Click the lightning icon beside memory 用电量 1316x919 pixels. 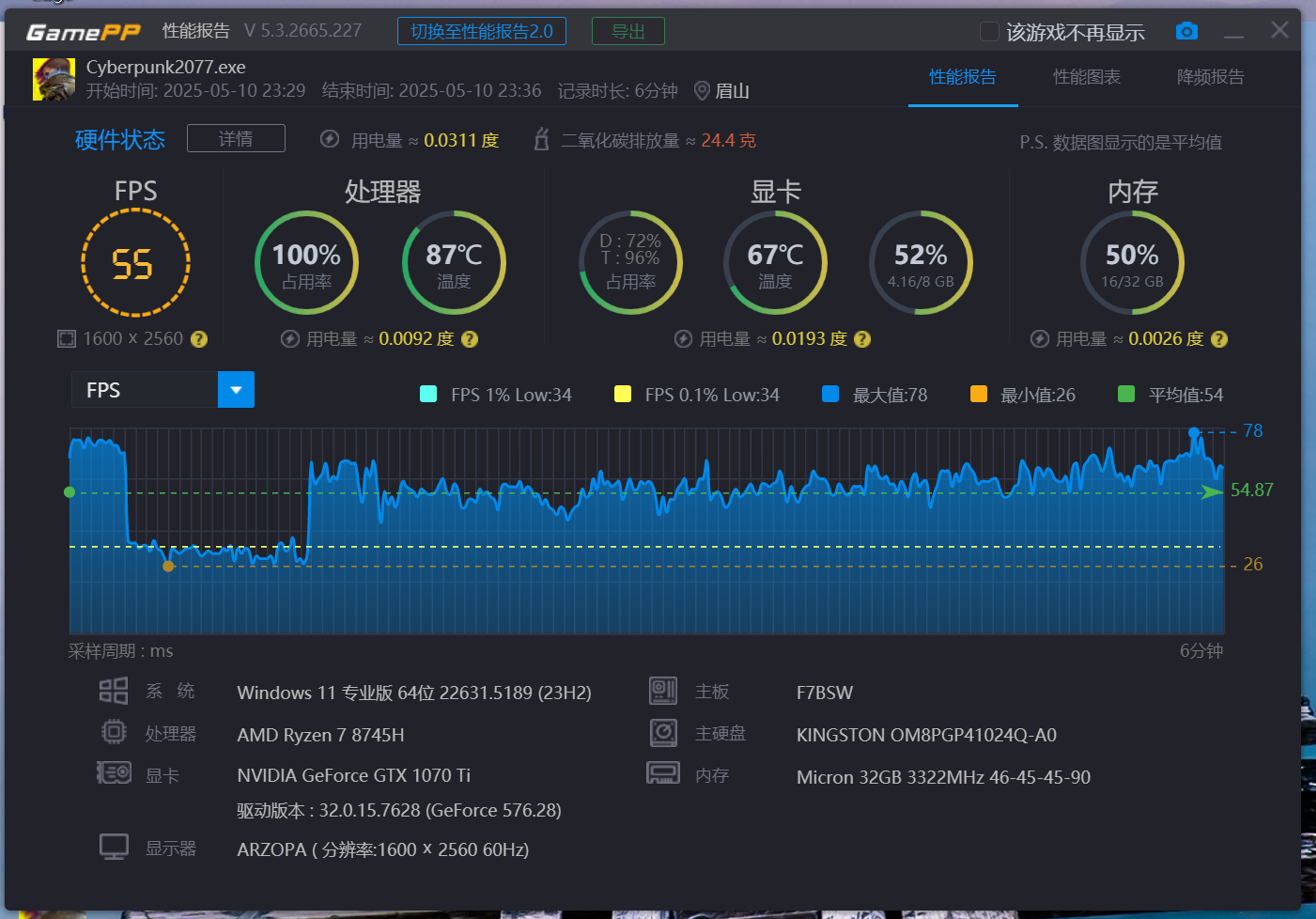coord(1040,339)
